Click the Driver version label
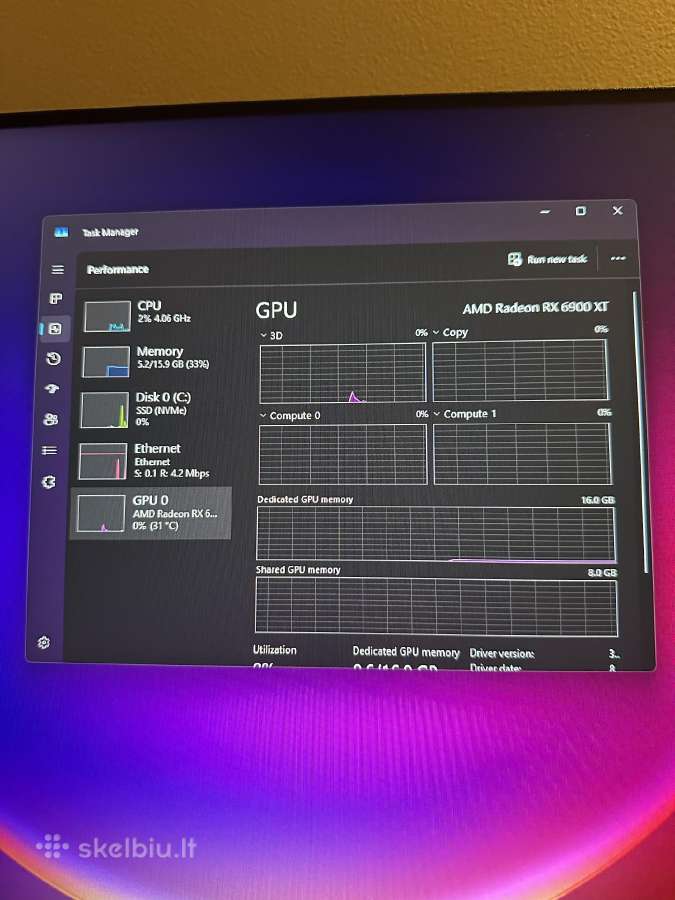Screen dimensions: 675x900 (x=502, y=653)
